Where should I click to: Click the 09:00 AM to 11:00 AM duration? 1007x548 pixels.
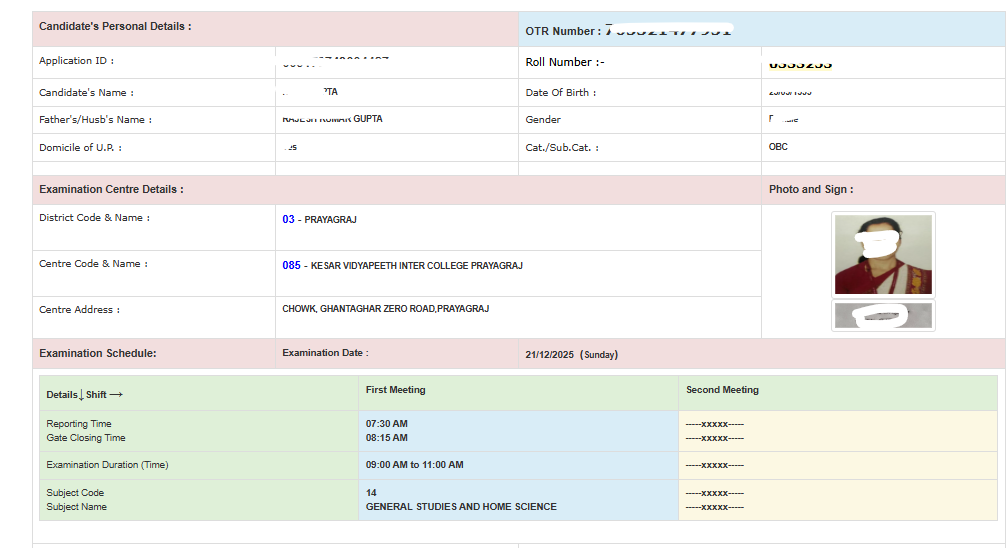414,465
